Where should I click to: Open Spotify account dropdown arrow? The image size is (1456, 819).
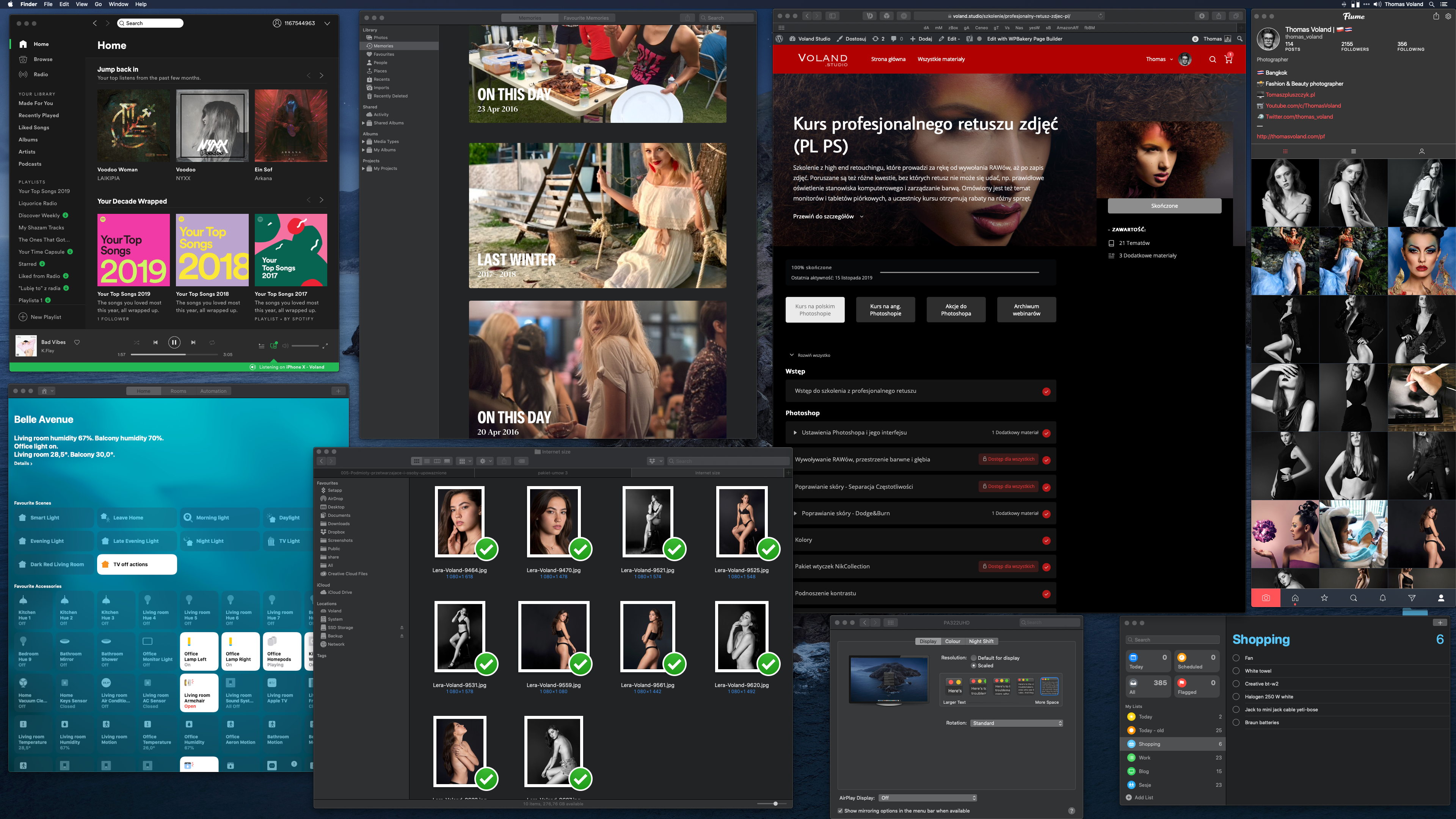tap(327, 23)
